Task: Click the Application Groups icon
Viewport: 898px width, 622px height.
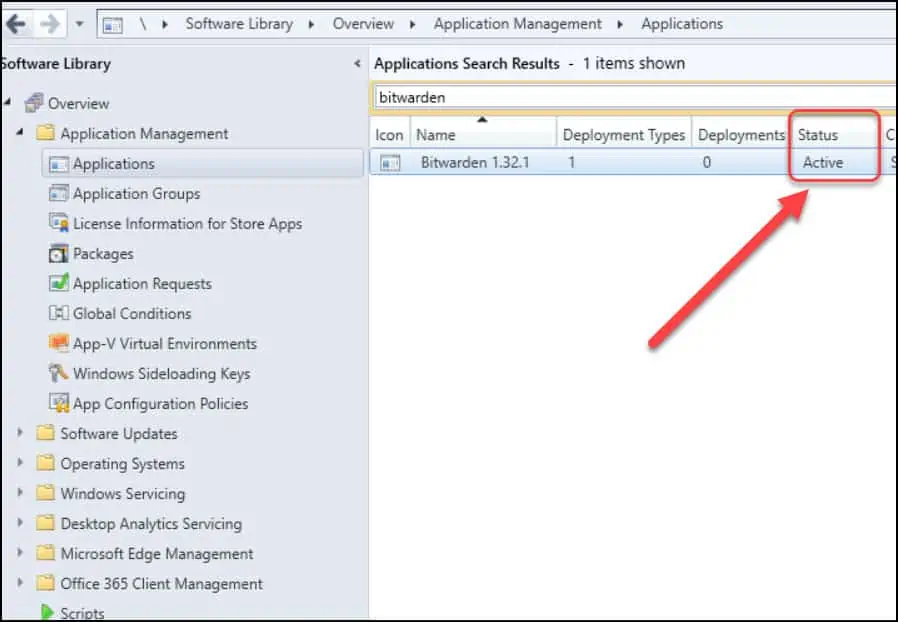Action: tap(58, 193)
